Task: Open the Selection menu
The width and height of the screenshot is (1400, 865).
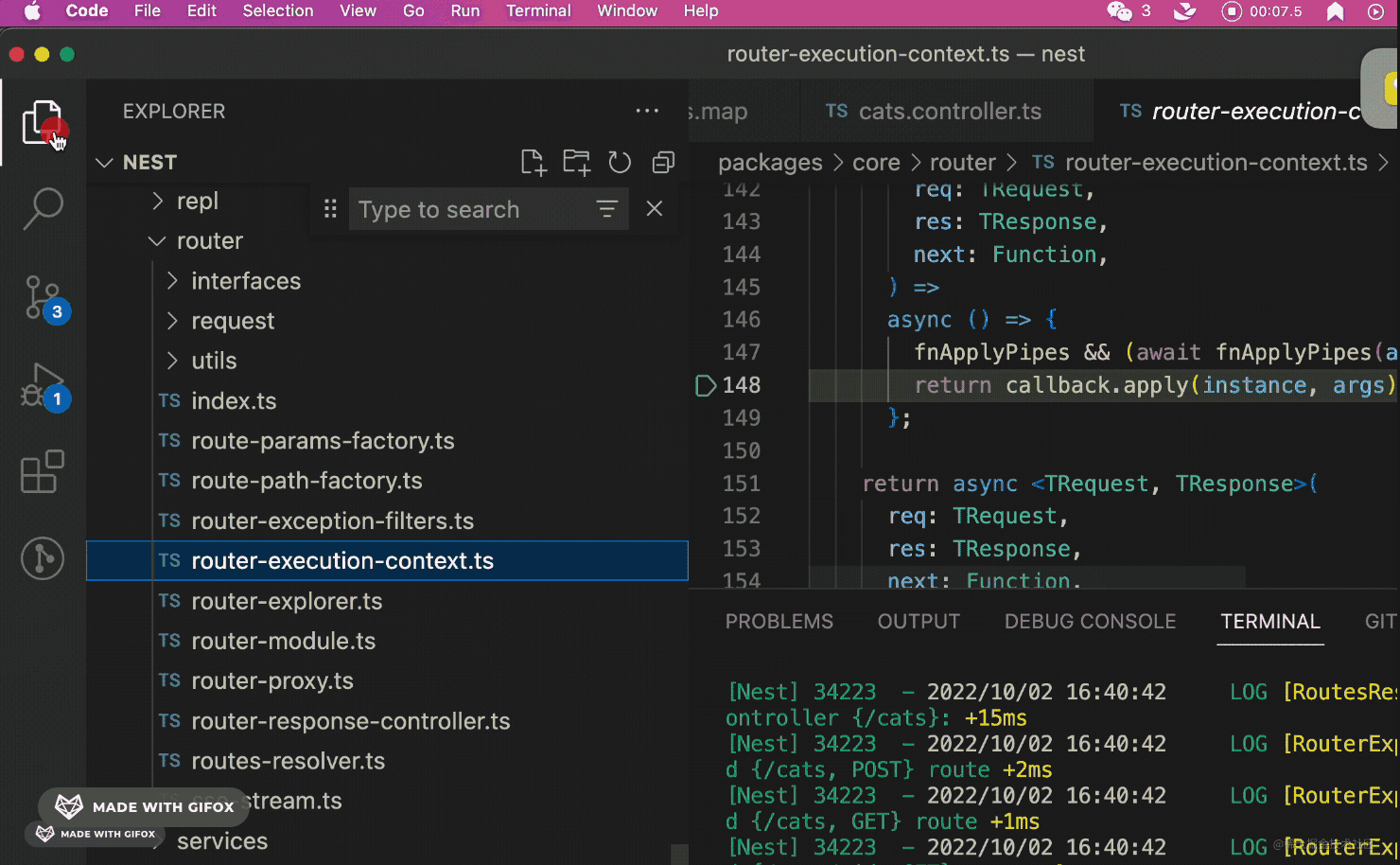Action: 278,11
